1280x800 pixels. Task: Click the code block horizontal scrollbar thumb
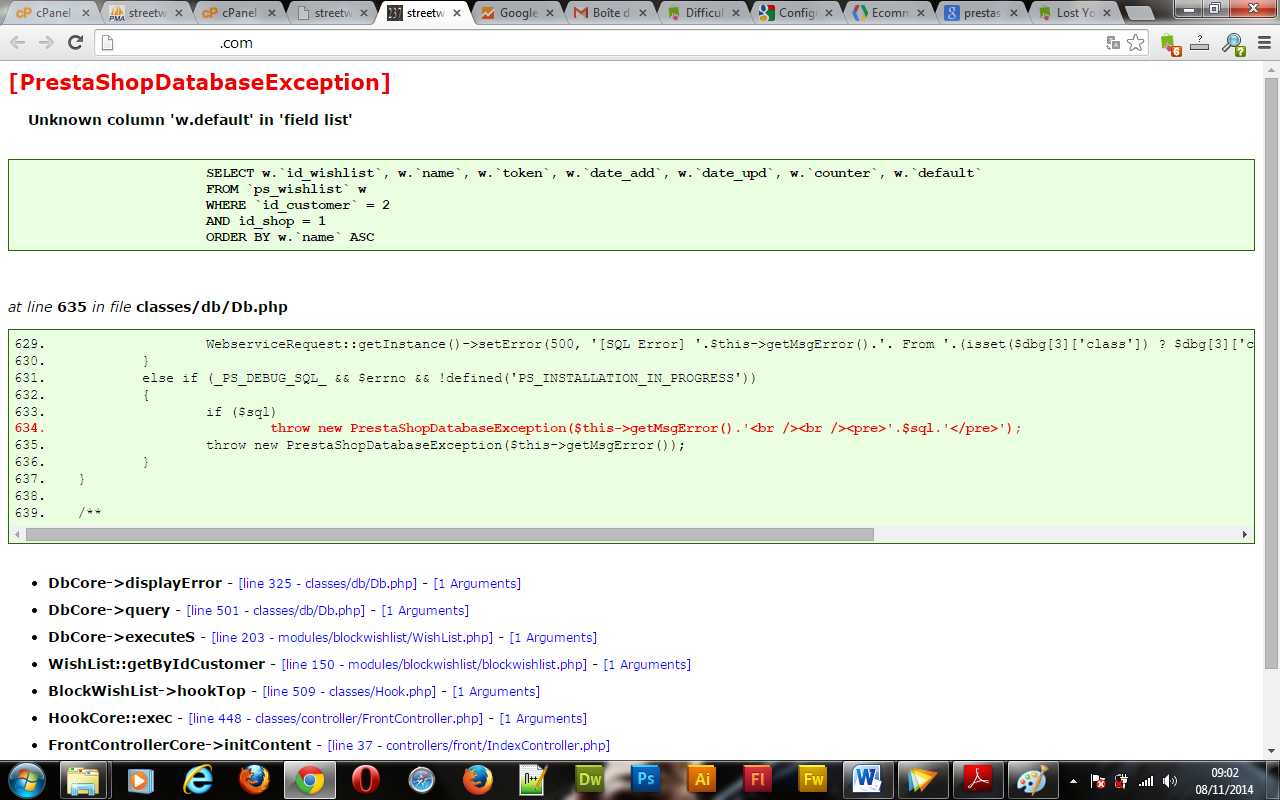point(449,535)
